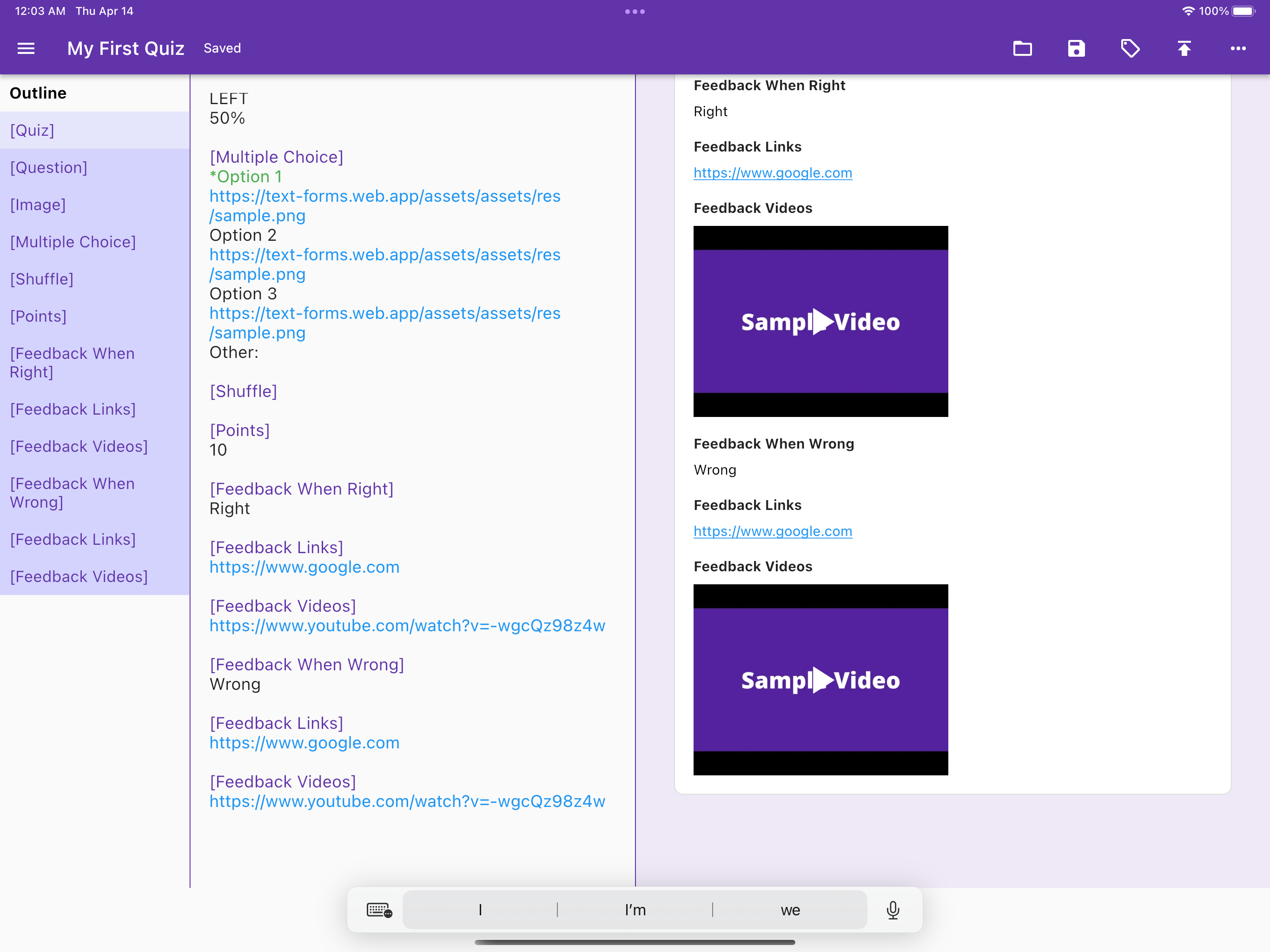Viewport: 1270px width, 952px height.
Task: Click the first YouTube URL in editor
Action: point(407,625)
